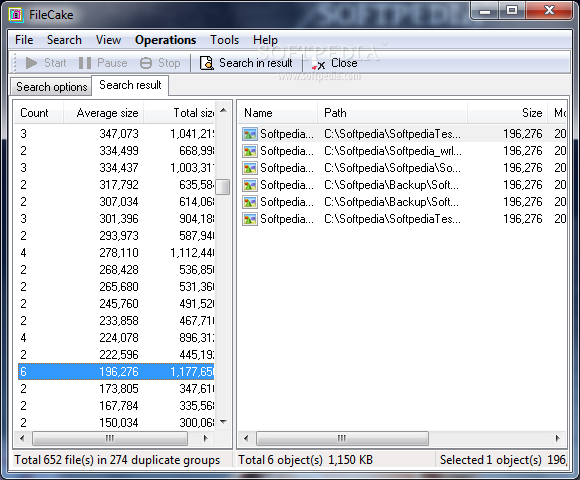Click status text Selected 1 object(s)
Viewport: 580px width, 480px height.
click(490, 460)
